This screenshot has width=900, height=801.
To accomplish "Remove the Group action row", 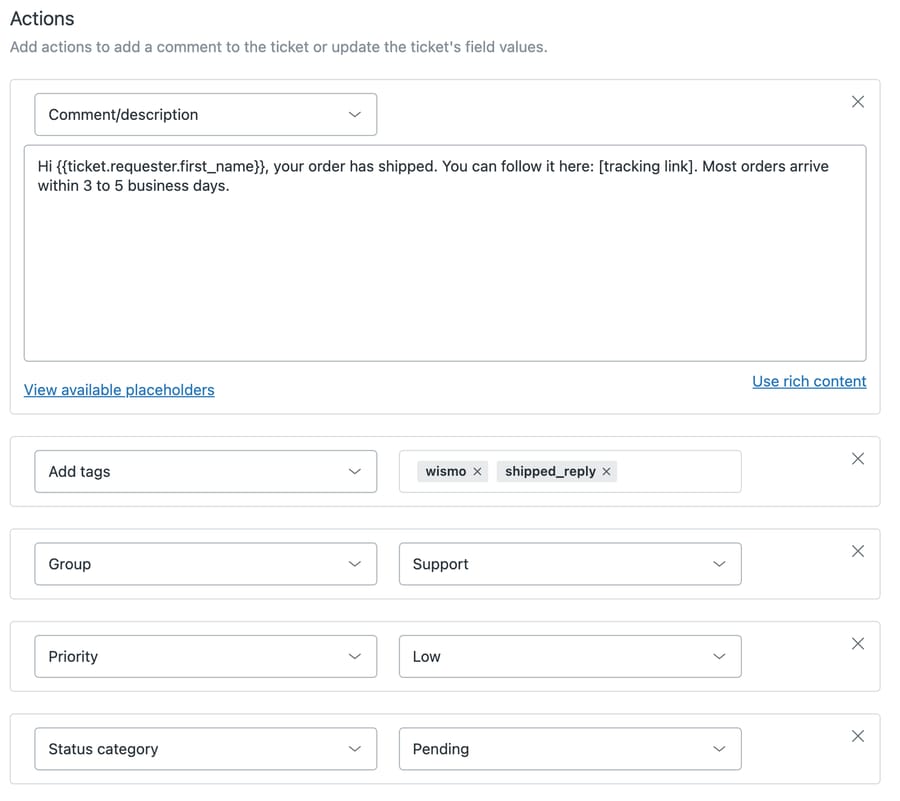I will (x=858, y=551).
